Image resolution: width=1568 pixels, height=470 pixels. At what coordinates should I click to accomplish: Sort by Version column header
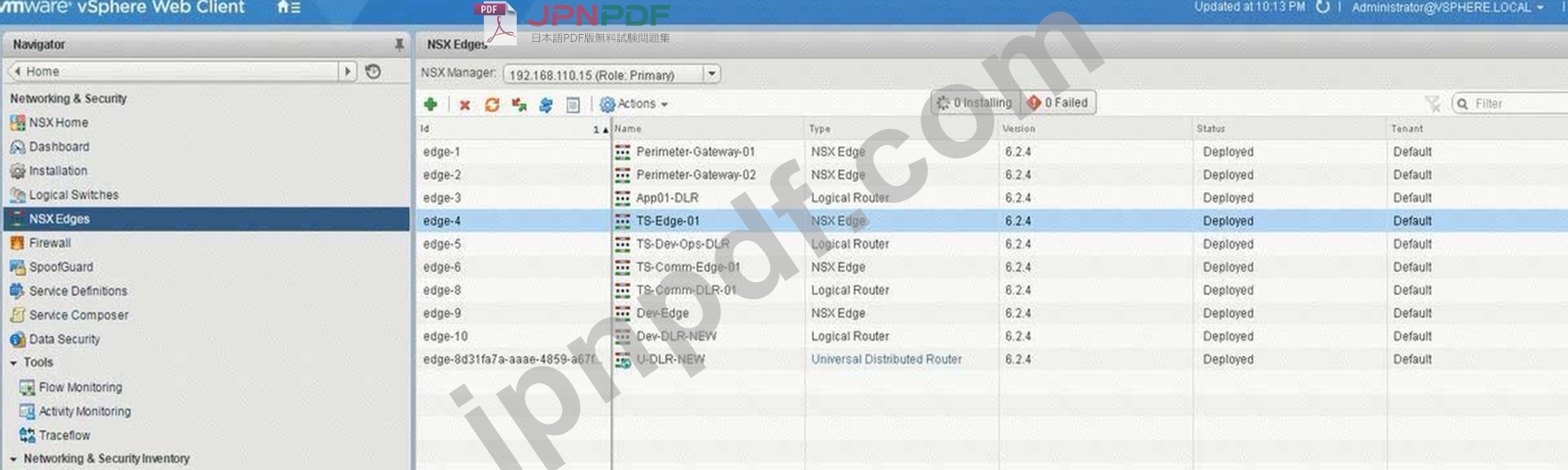click(x=1096, y=129)
